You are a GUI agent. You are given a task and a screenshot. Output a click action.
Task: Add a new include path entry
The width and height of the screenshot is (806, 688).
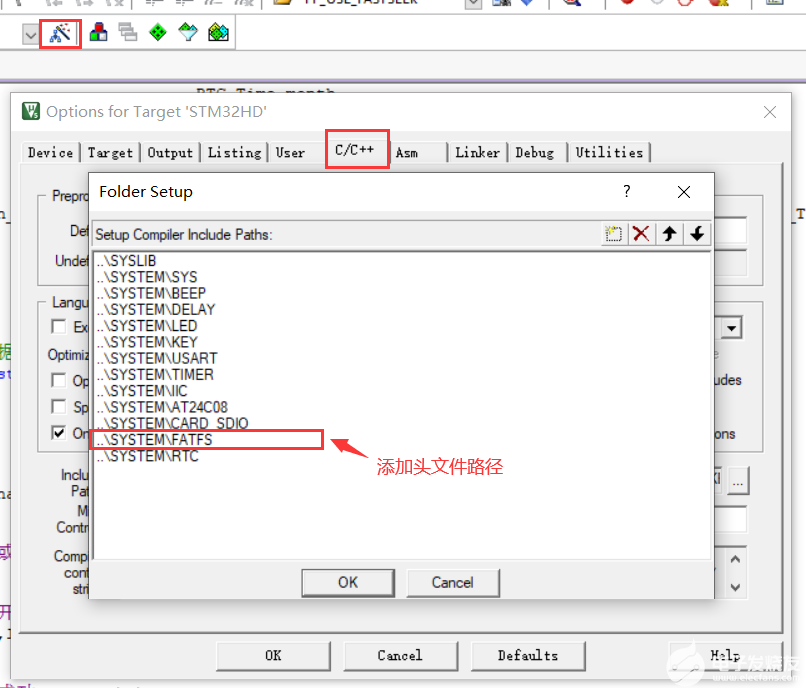point(613,233)
